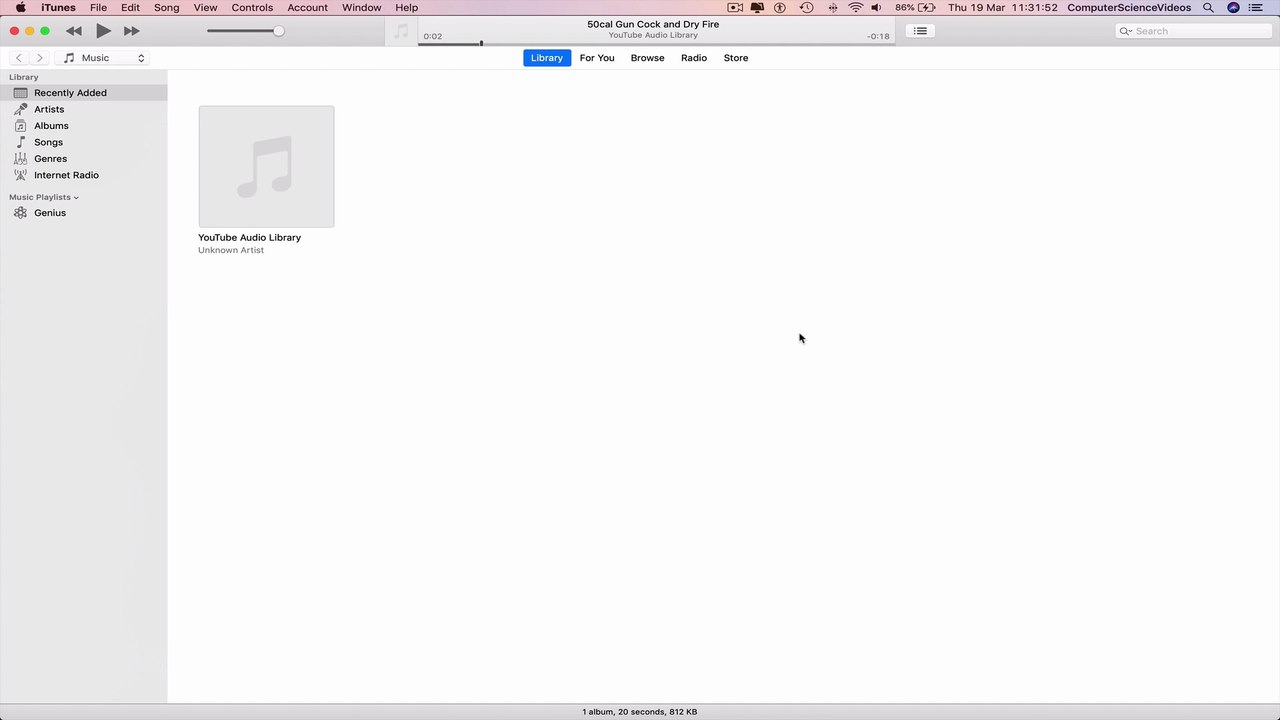Click the Unknown Artist label

click(x=231, y=250)
